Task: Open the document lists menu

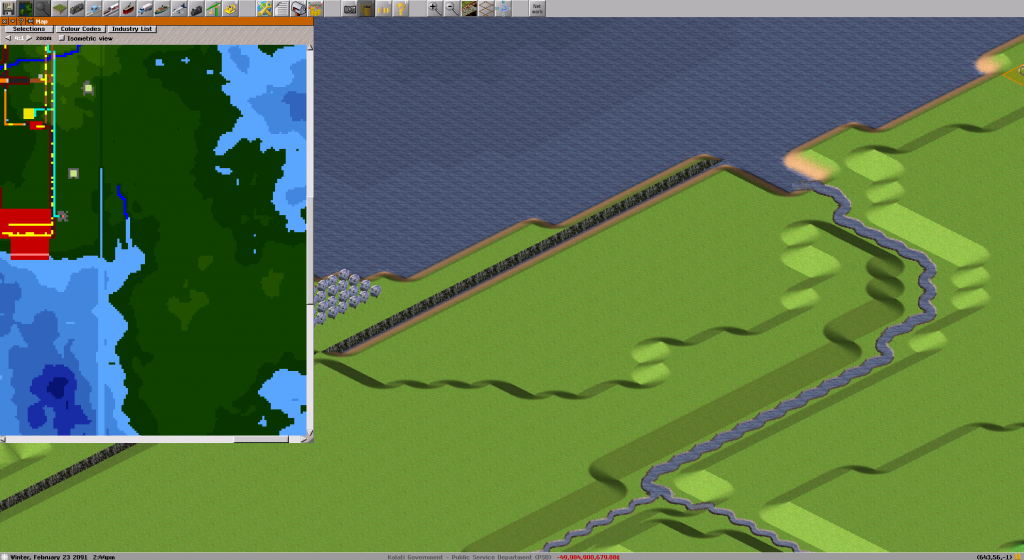Action: [281, 8]
